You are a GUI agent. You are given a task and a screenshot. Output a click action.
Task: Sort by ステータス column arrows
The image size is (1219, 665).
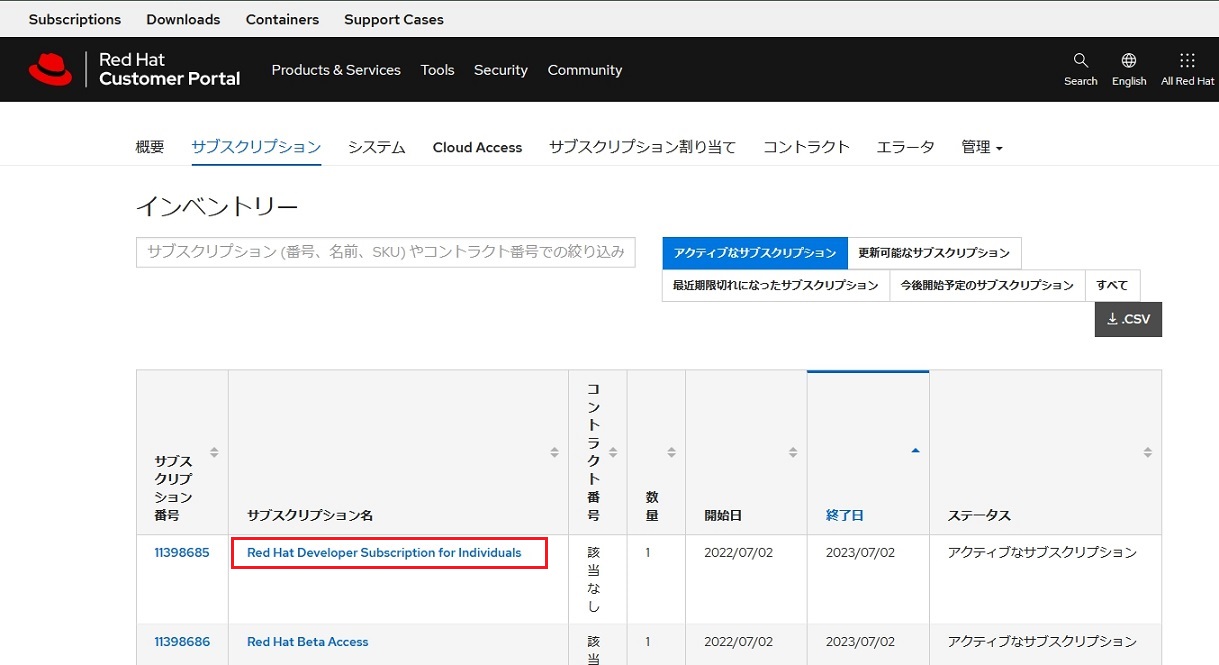point(1147,453)
